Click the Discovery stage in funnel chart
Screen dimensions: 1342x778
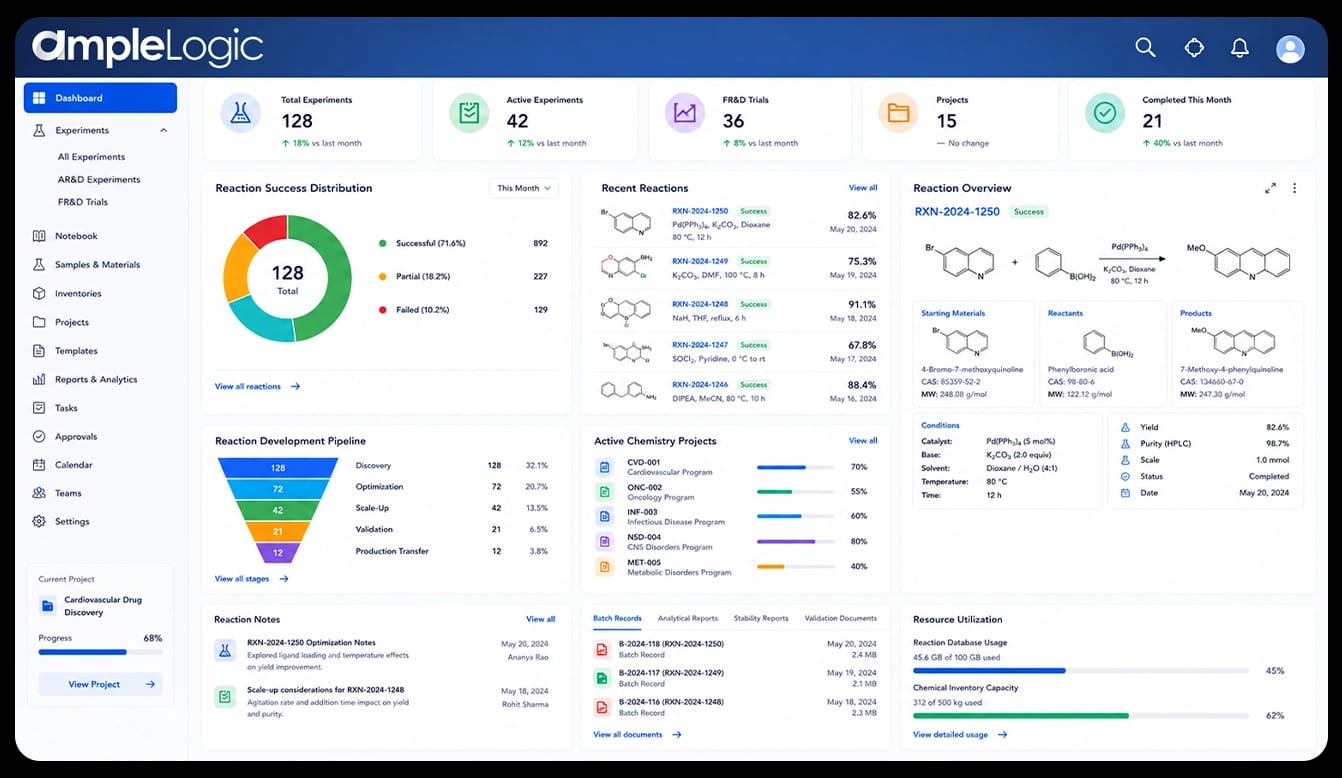coord(278,467)
